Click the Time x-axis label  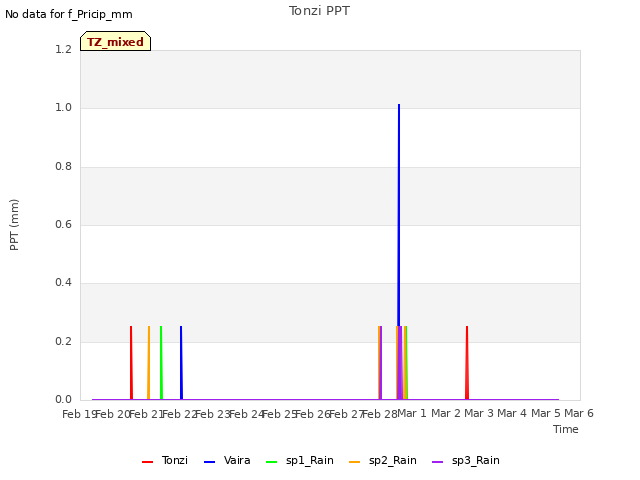[566, 429]
